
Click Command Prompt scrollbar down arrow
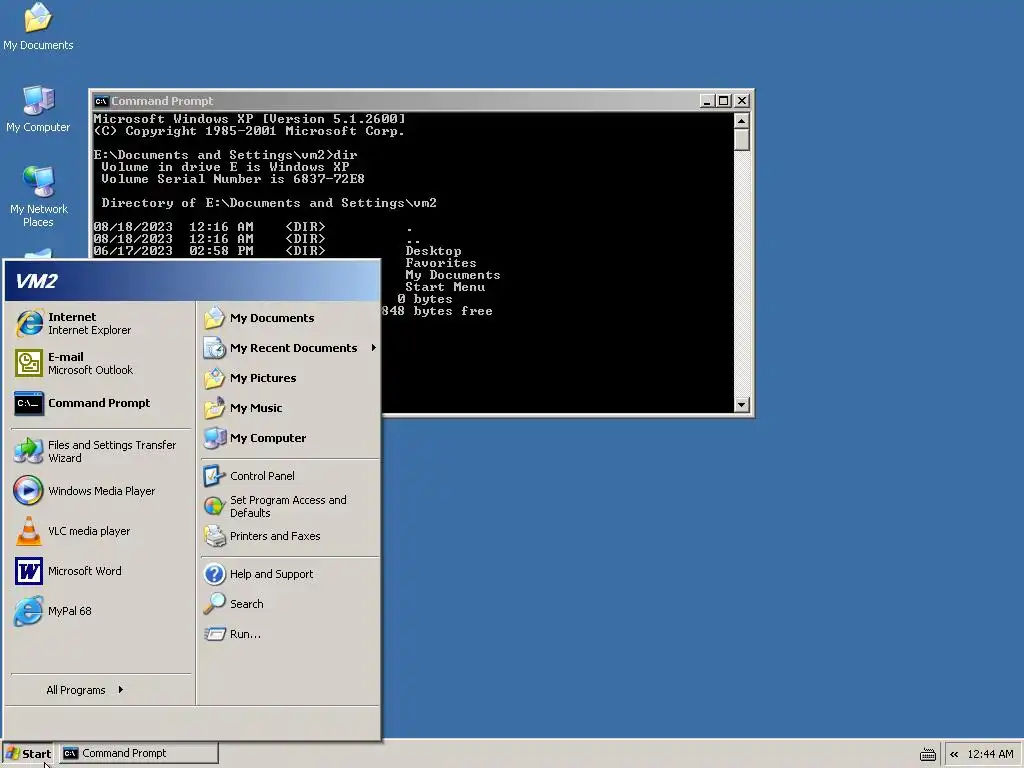(741, 404)
